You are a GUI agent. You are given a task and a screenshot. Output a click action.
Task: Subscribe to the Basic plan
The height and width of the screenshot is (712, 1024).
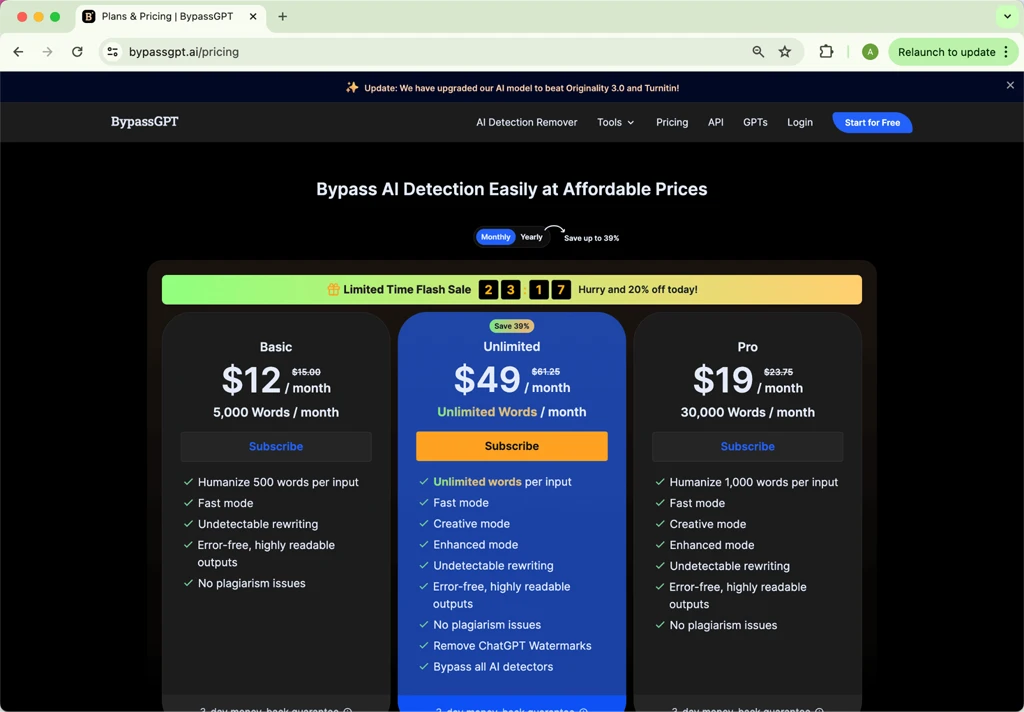click(x=276, y=446)
